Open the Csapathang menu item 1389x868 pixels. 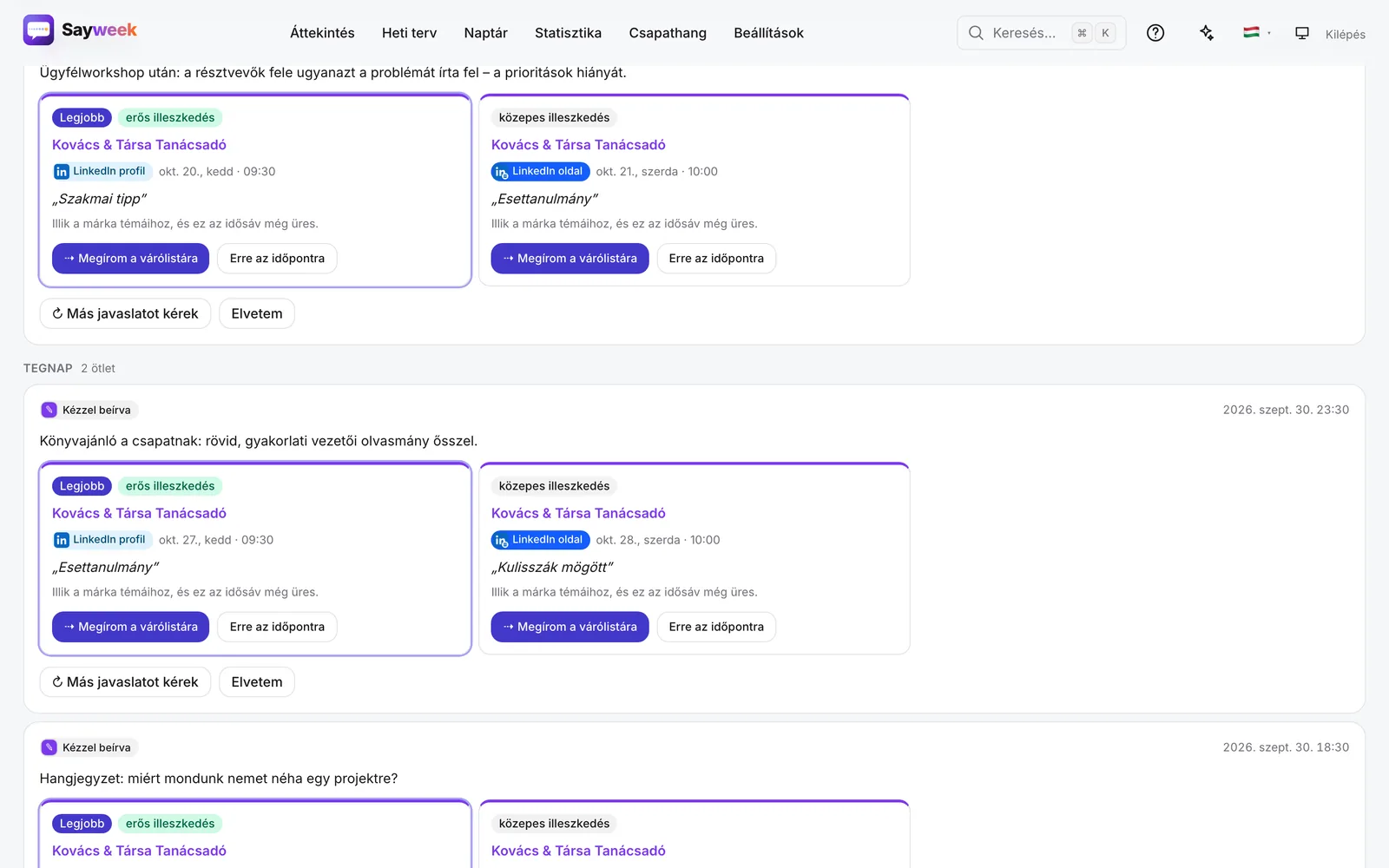tap(668, 33)
